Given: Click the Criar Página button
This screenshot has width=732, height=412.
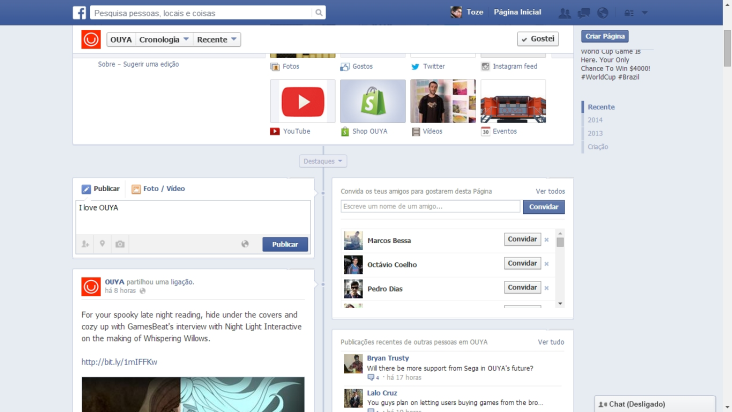Looking at the screenshot, I should coord(605,36).
